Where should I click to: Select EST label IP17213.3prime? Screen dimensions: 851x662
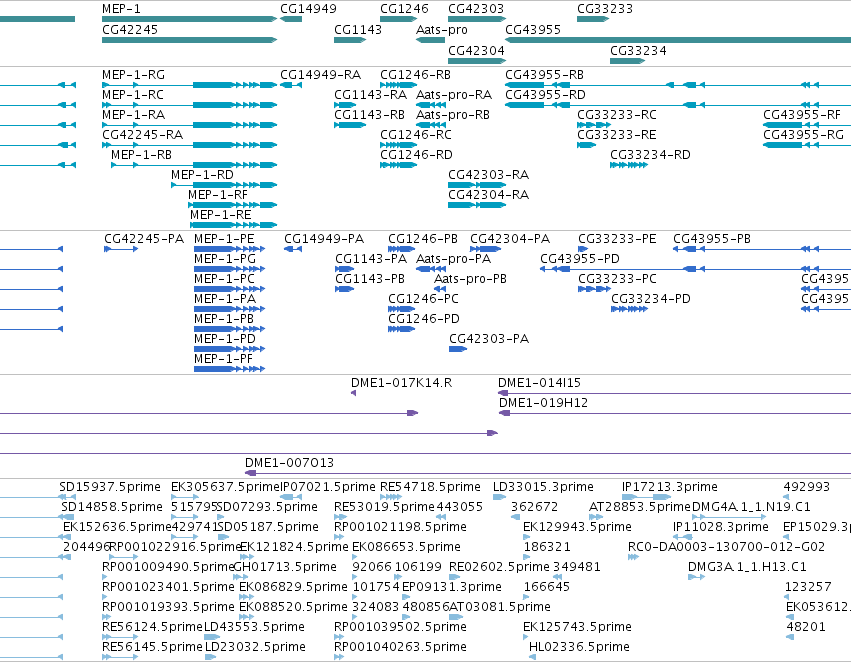(x=670, y=487)
